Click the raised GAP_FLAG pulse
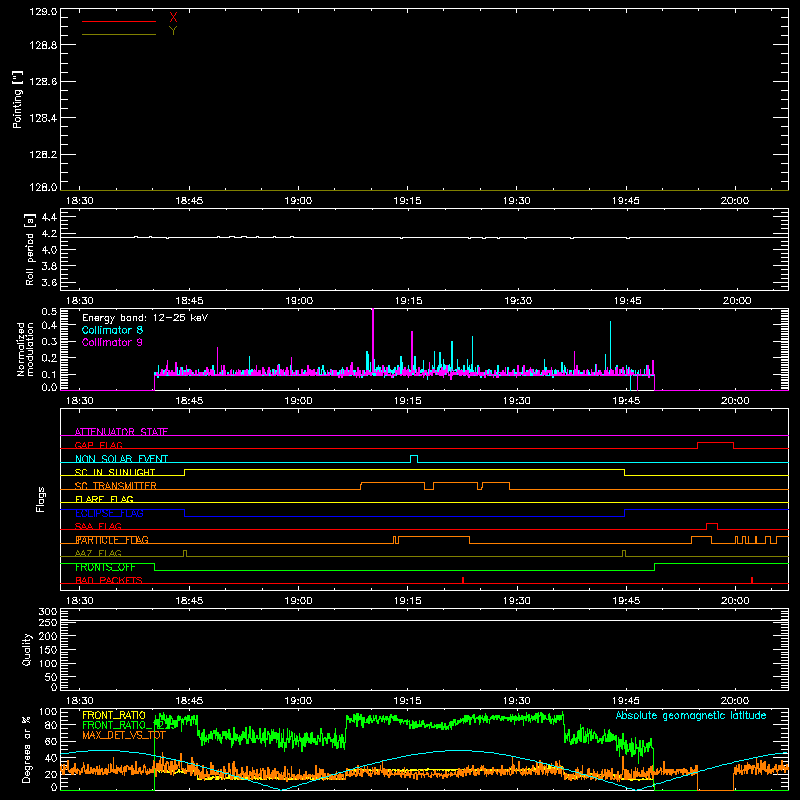Viewport: 800px width, 800px height. tap(715, 443)
